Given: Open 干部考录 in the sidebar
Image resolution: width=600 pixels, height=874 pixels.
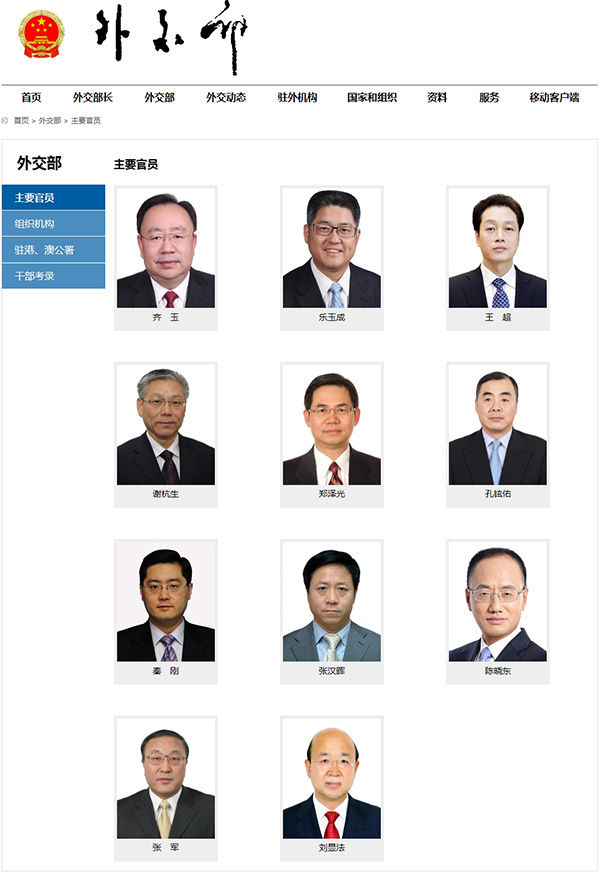Looking at the screenshot, I should (54, 276).
